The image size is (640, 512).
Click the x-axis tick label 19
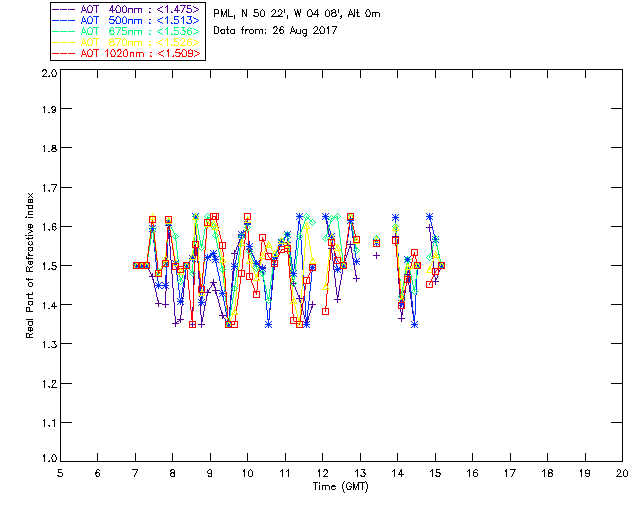[585, 473]
